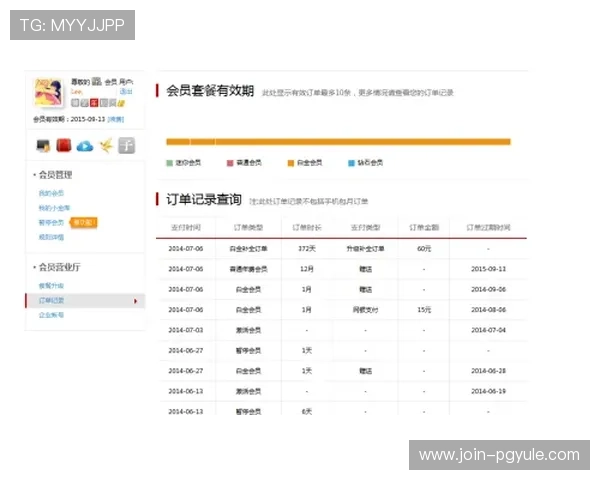Click the 支付时间 column header
600x480 pixels.
[186, 227]
